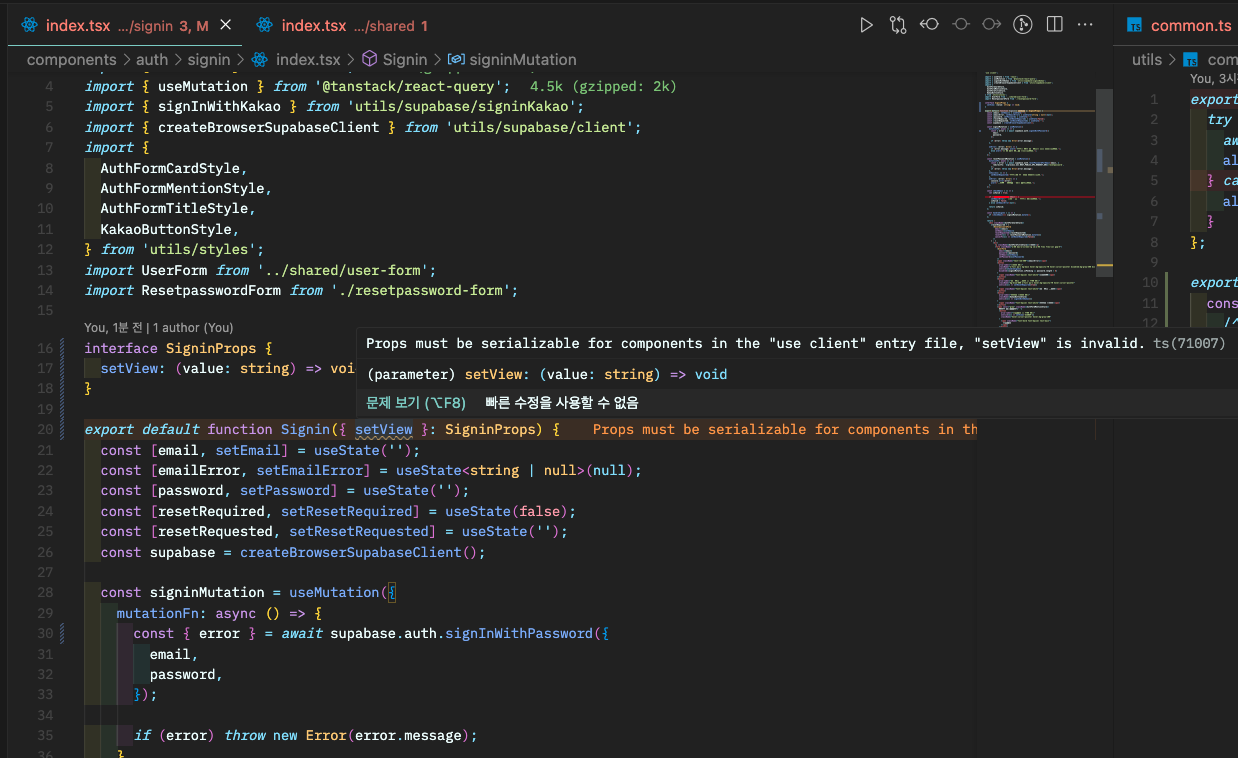Click 'signInWithPassword' on line 30

[519, 634]
